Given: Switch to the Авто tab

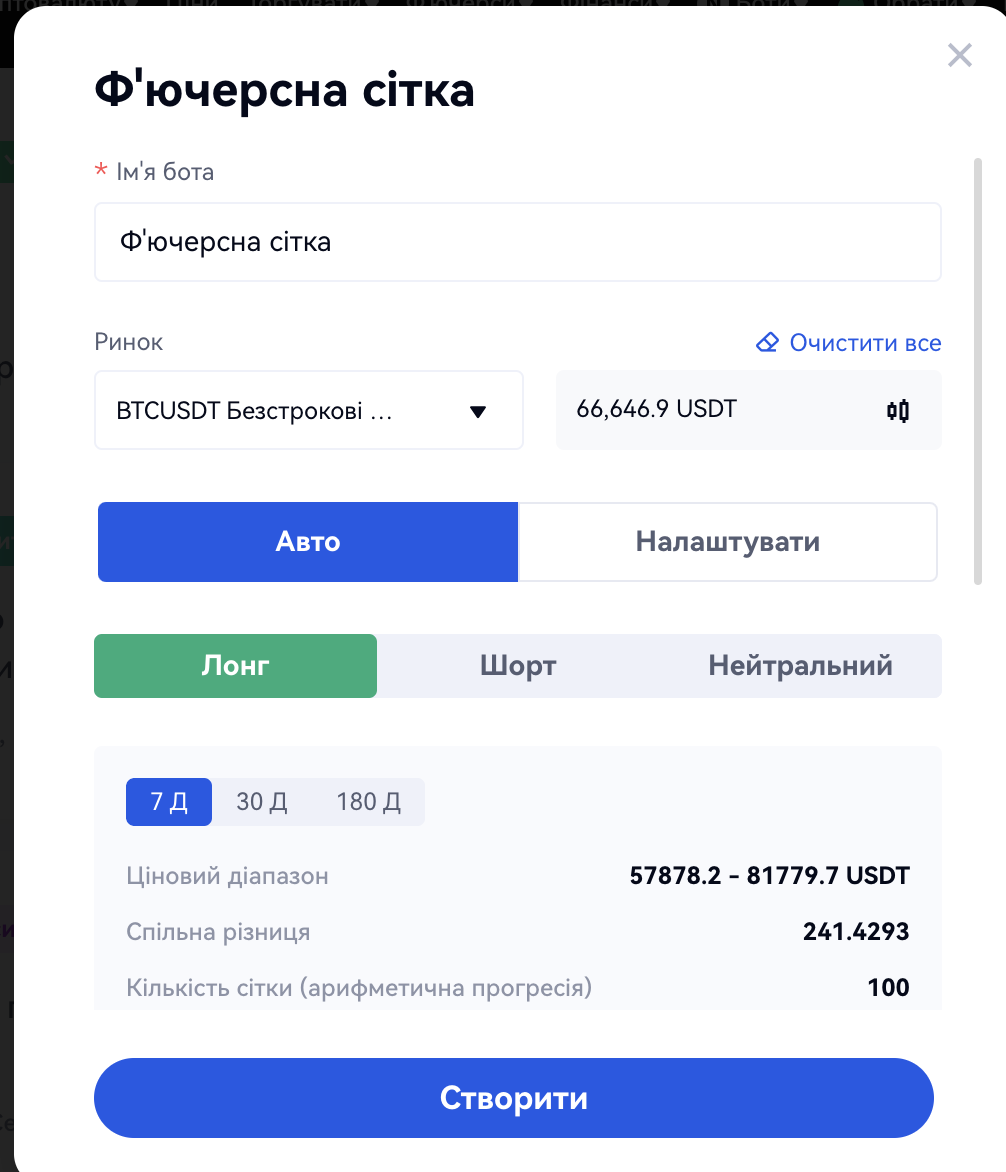Looking at the screenshot, I should tap(308, 542).
